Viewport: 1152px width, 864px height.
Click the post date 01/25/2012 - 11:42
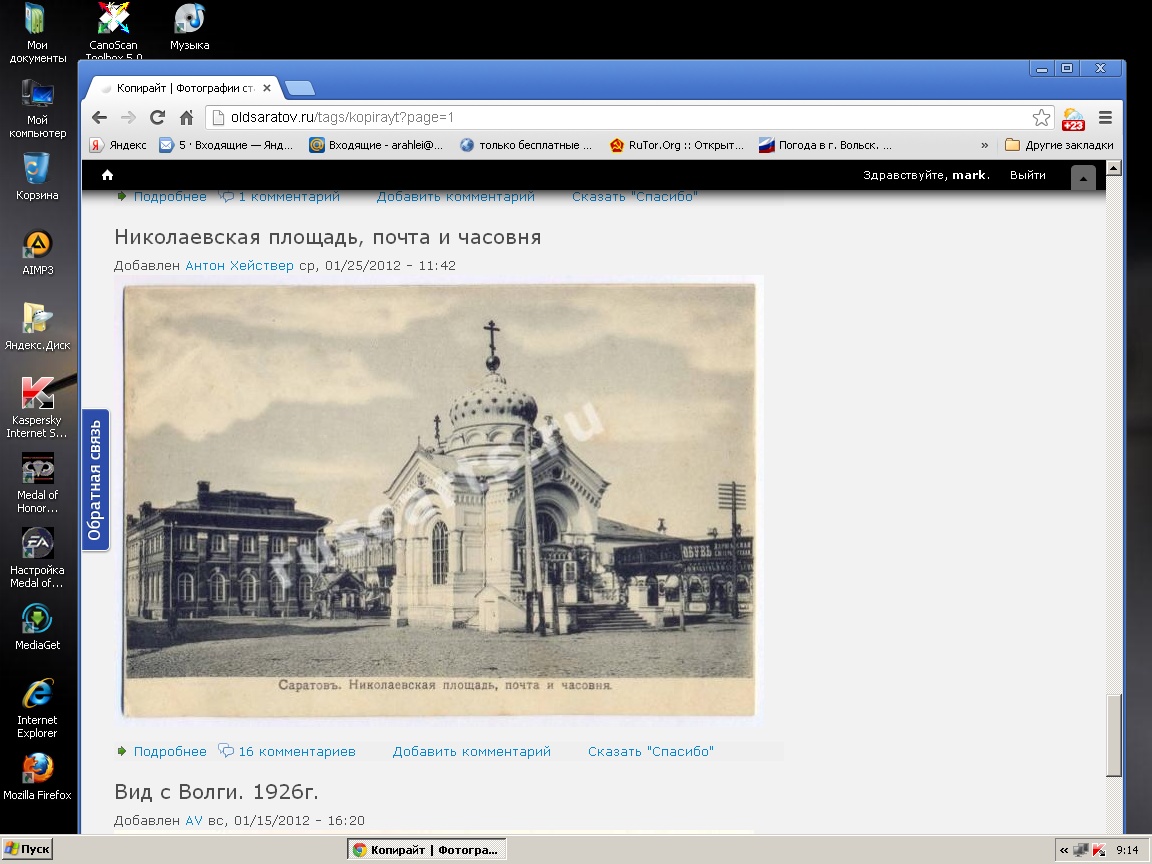pos(390,265)
